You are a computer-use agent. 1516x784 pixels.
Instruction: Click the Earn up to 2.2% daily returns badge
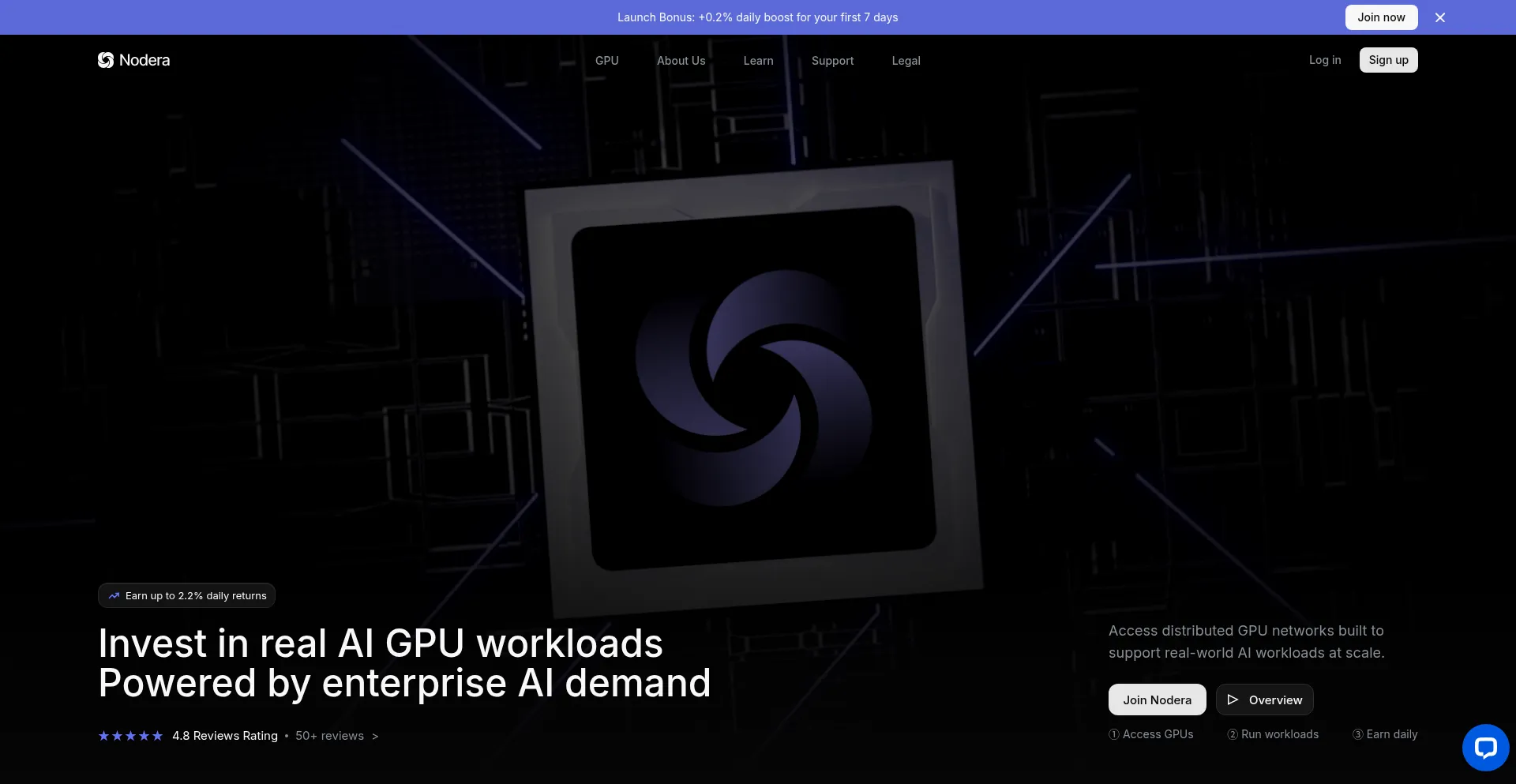pyautogui.click(x=186, y=595)
